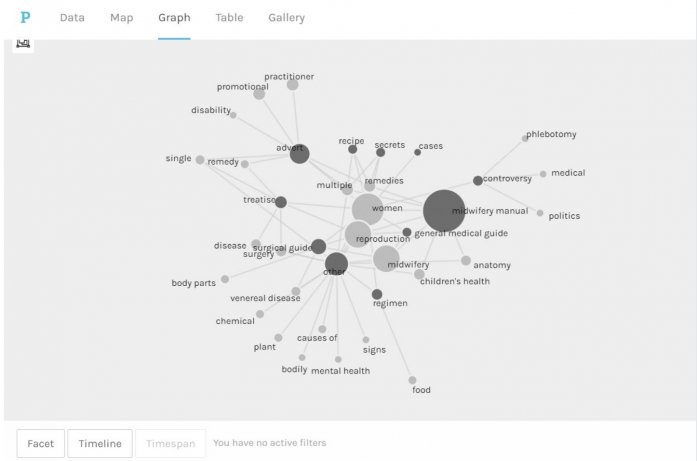This screenshot has height=461, width=697.
Task: Click the active Graph tab
Action: pyautogui.click(x=174, y=18)
